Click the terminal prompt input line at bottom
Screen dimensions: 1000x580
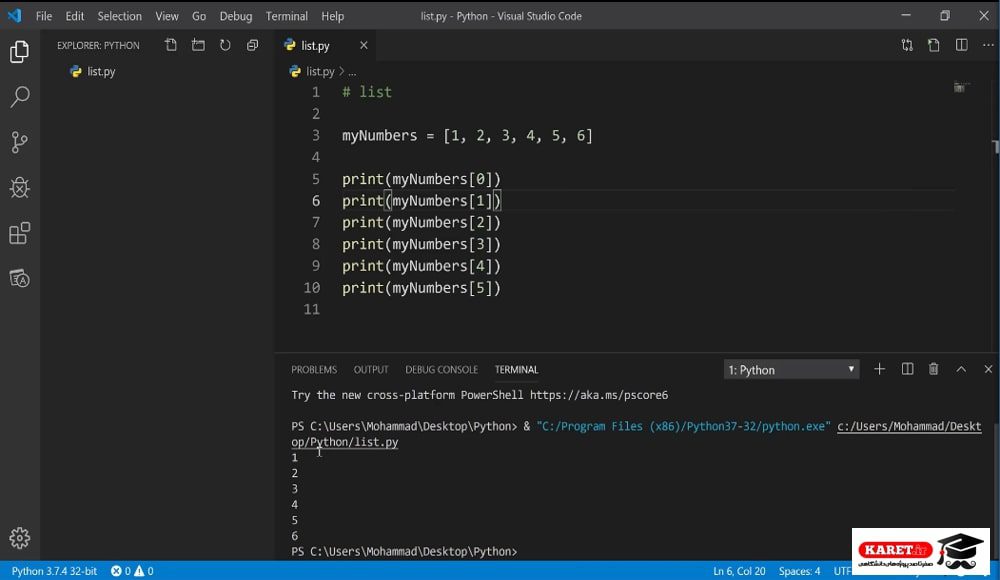pyautogui.click(x=404, y=551)
